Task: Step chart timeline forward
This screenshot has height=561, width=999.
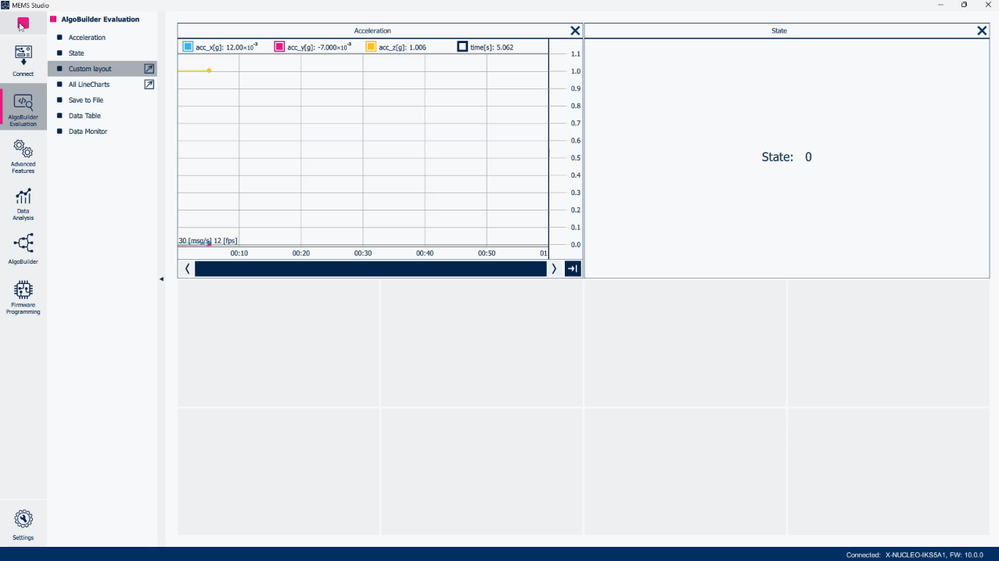Action: (x=554, y=269)
